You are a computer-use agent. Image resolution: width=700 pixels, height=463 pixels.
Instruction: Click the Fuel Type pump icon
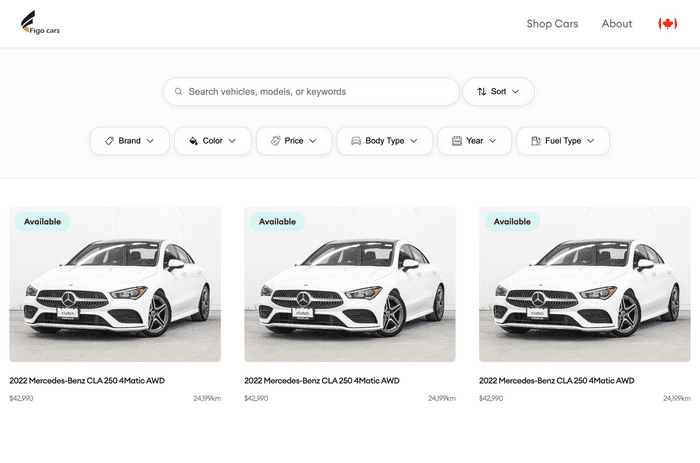536,141
